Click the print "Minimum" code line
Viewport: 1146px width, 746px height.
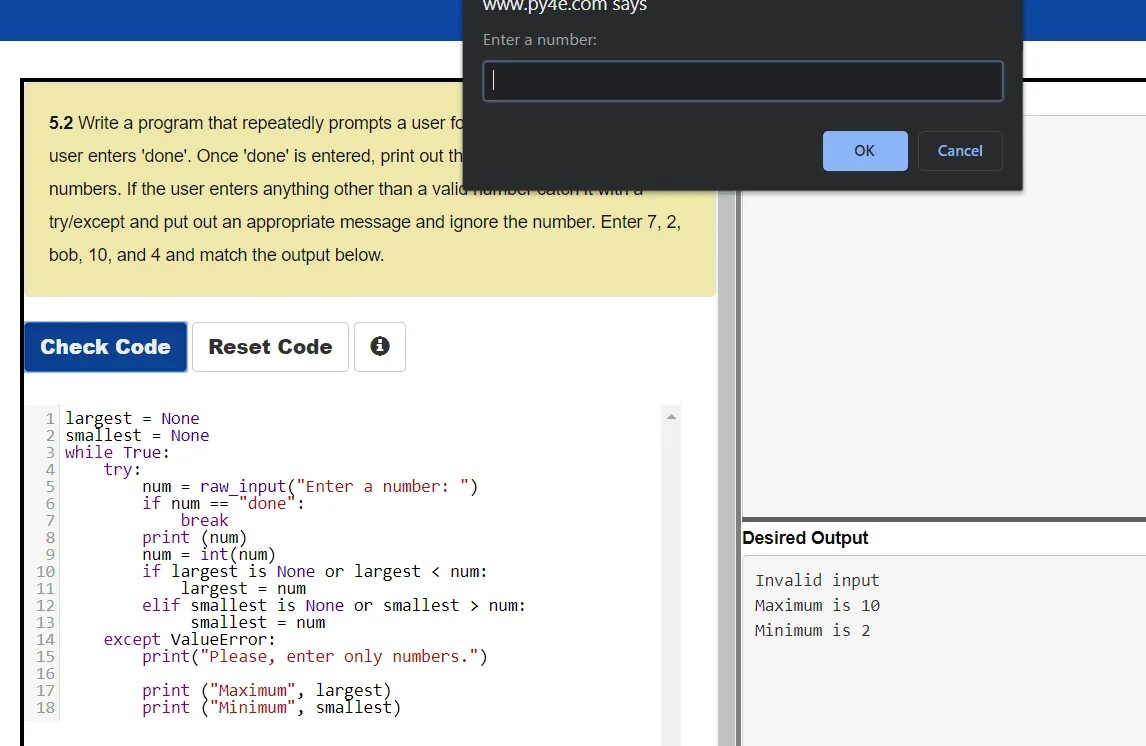tap(271, 707)
